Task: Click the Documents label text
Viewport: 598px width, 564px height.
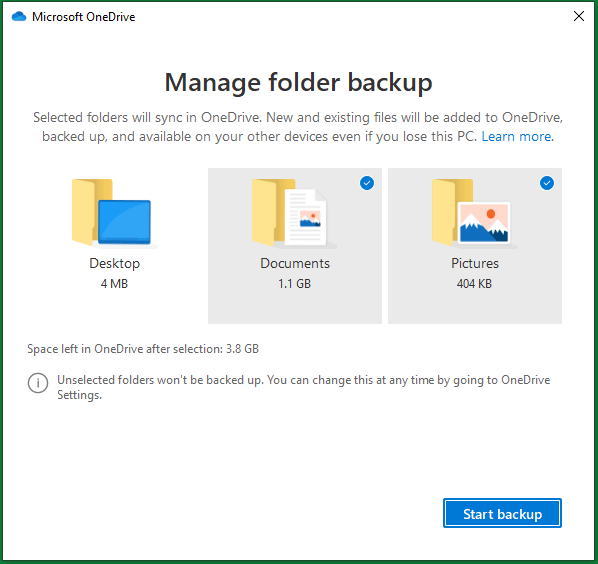Action: [x=295, y=264]
